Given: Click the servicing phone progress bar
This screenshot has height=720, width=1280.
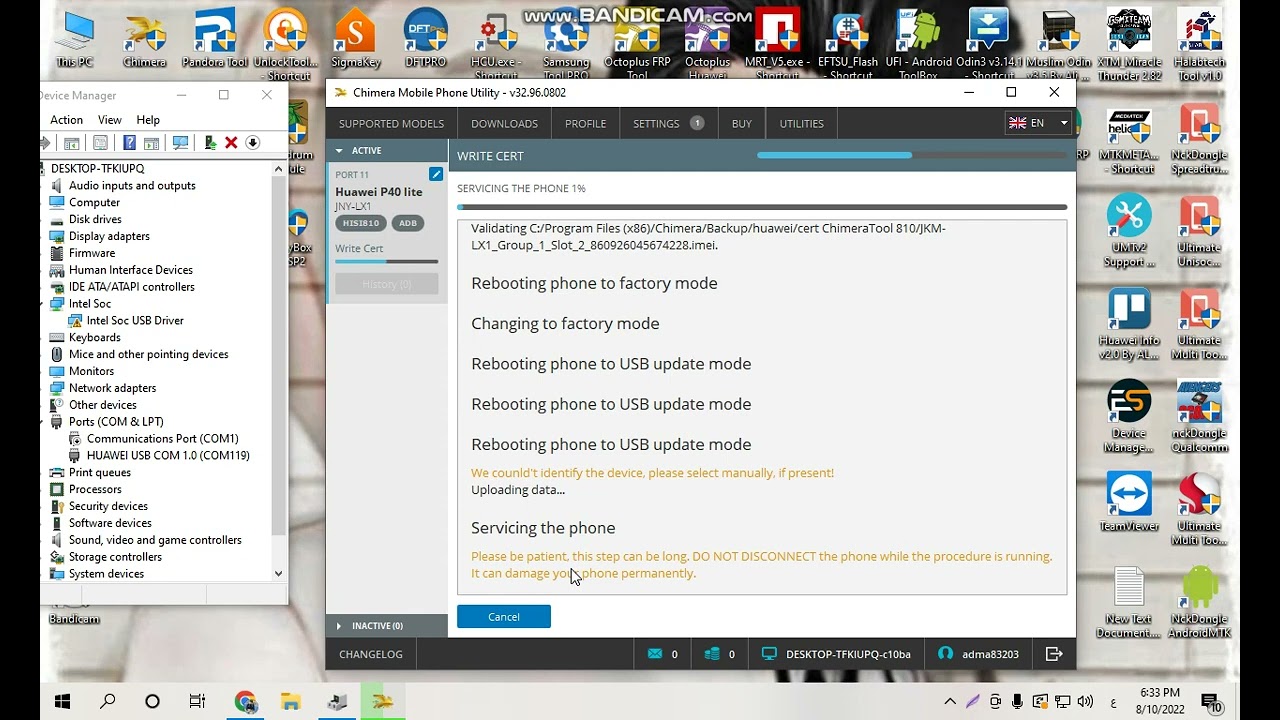Looking at the screenshot, I should pos(762,207).
